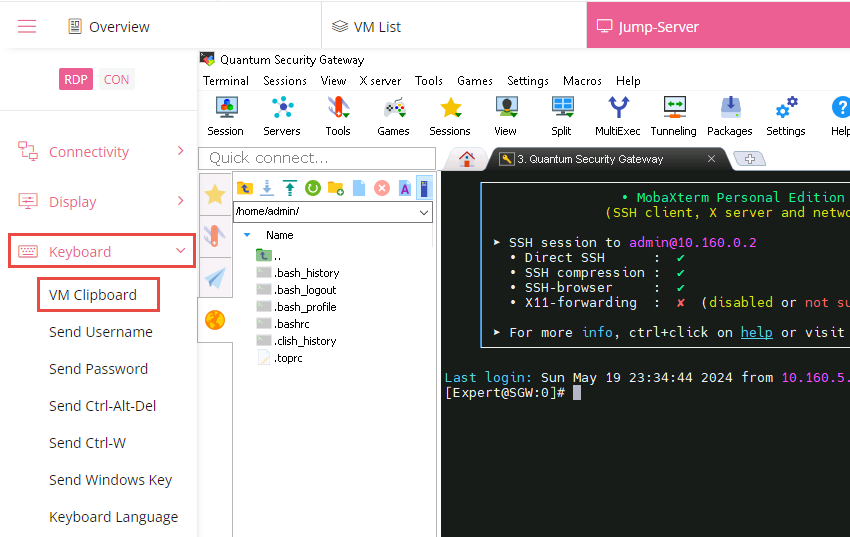Click the RDP button
850x537 pixels.
76,80
